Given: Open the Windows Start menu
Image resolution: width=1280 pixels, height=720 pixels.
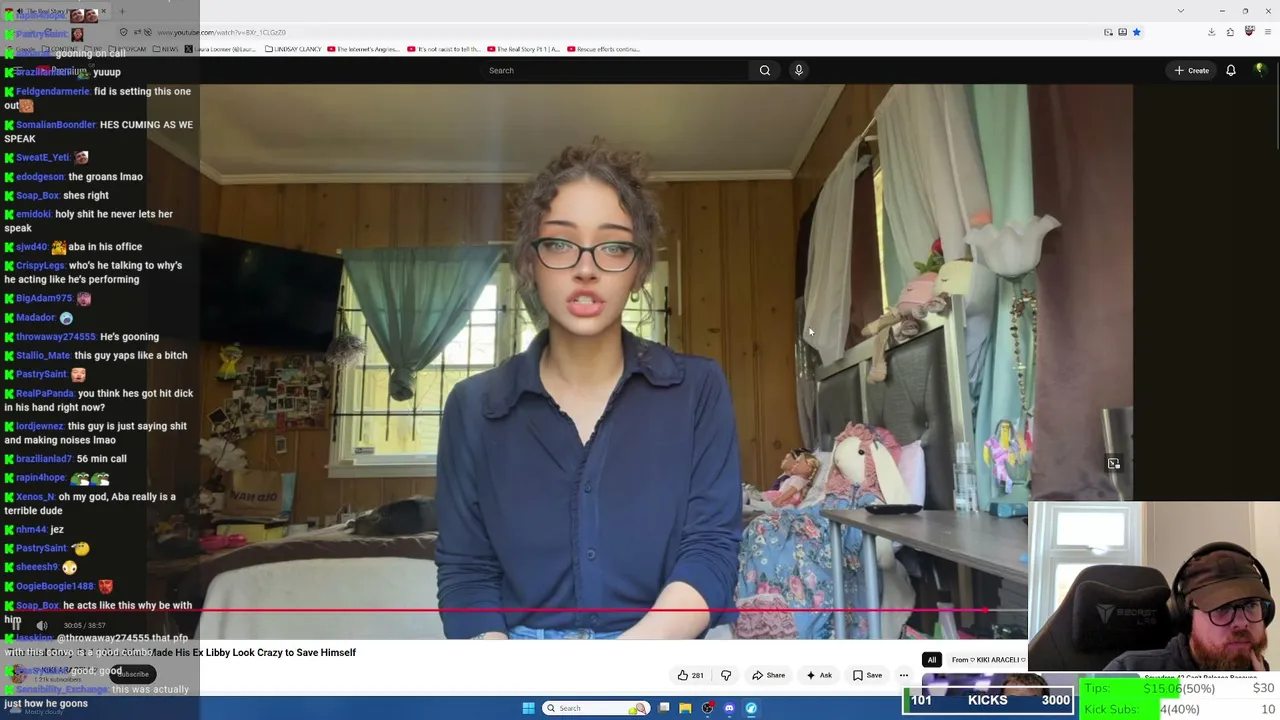Looking at the screenshot, I should (x=528, y=708).
